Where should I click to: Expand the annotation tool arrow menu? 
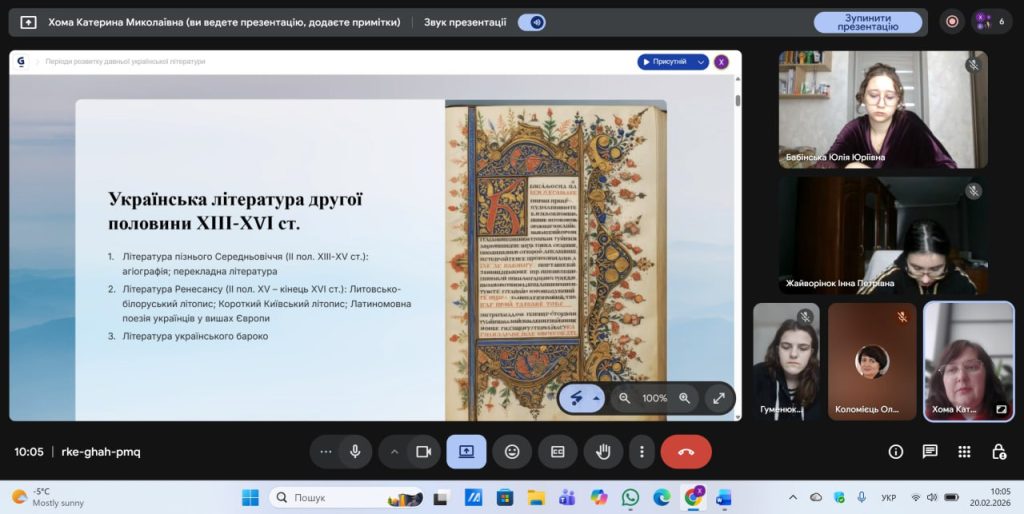[x=597, y=398]
